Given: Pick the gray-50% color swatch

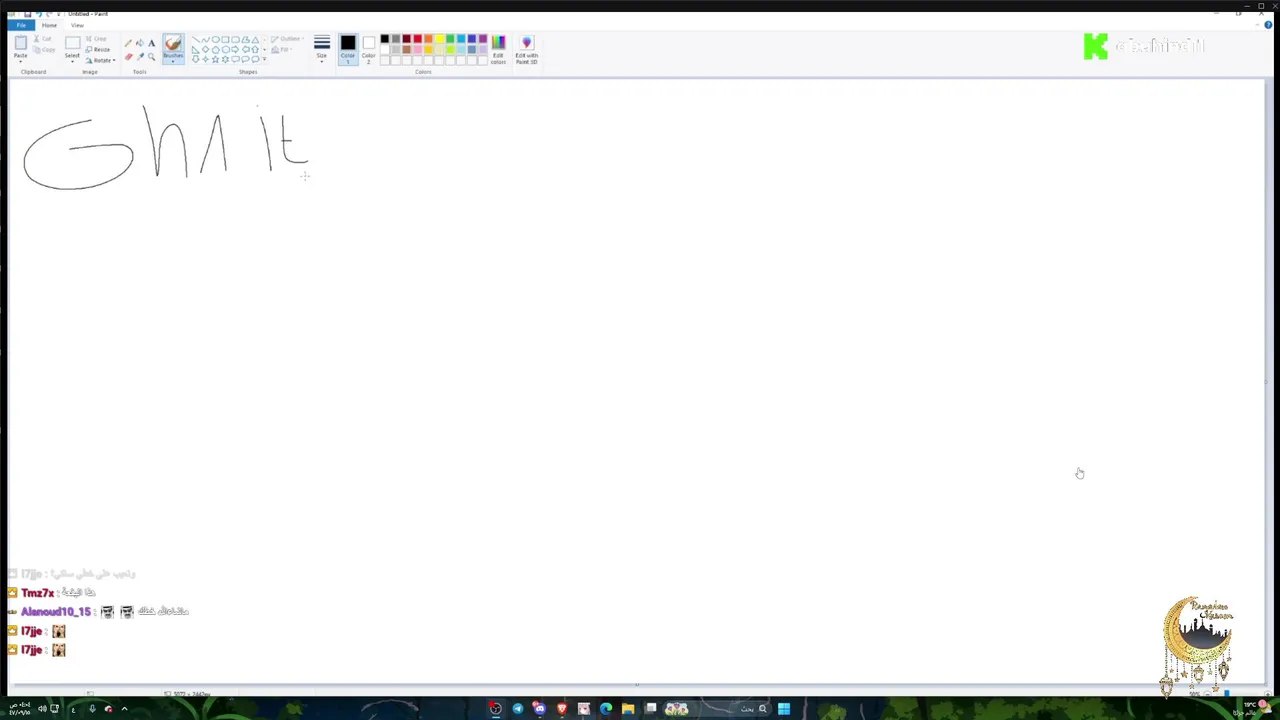Looking at the screenshot, I should tap(396, 38).
